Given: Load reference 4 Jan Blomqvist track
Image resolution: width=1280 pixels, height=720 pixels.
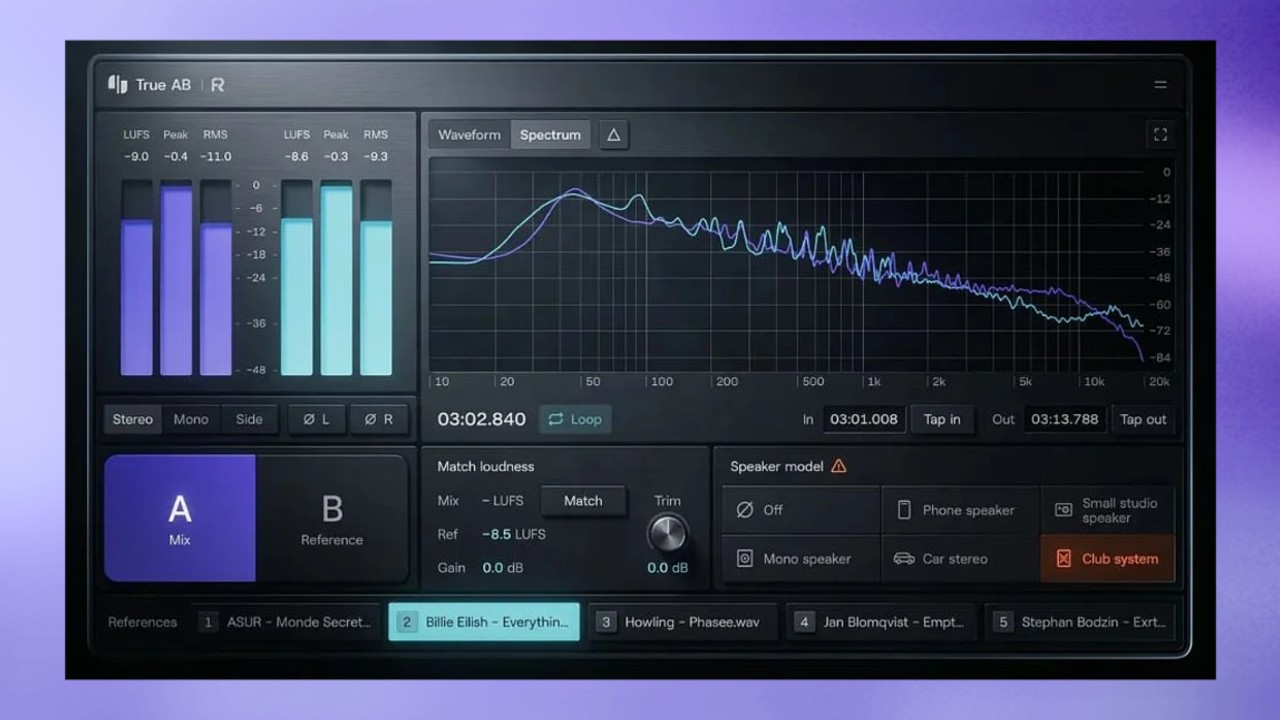Looking at the screenshot, I should pyautogui.click(x=881, y=622).
